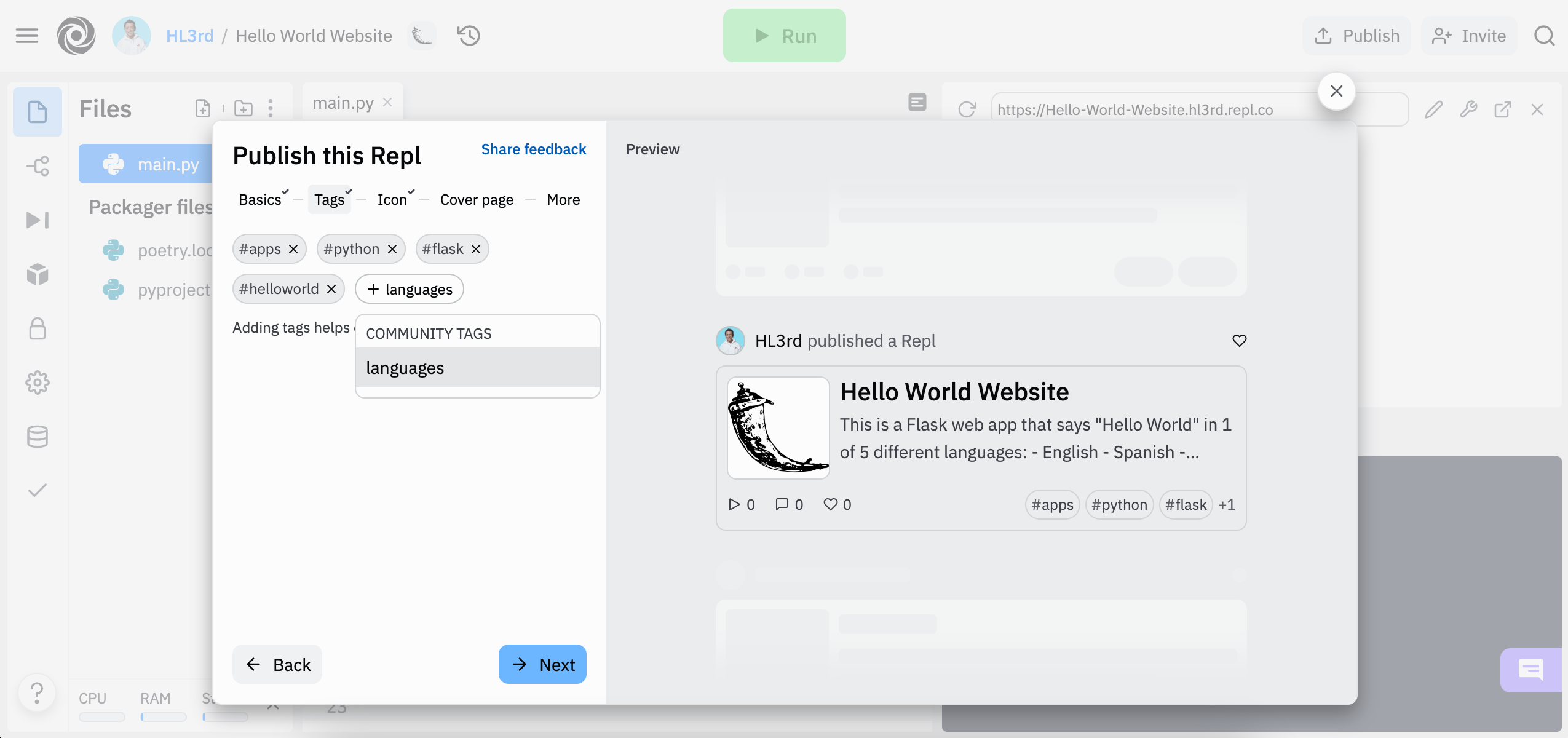This screenshot has height=738, width=1568.
Task: Click the languages tag input field
Action: pos(419,289)
